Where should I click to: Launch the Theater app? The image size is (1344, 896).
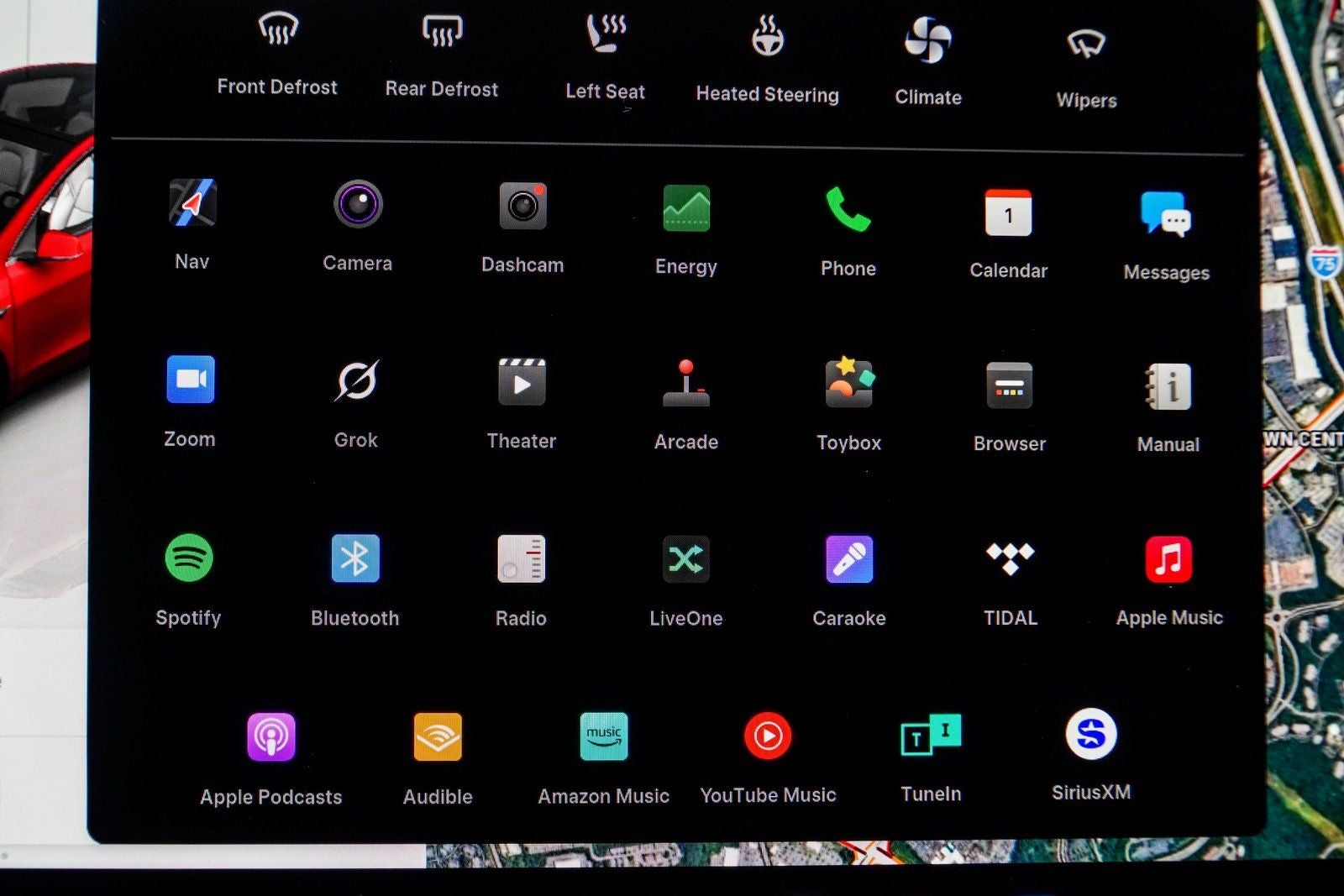tap(522, 383)
